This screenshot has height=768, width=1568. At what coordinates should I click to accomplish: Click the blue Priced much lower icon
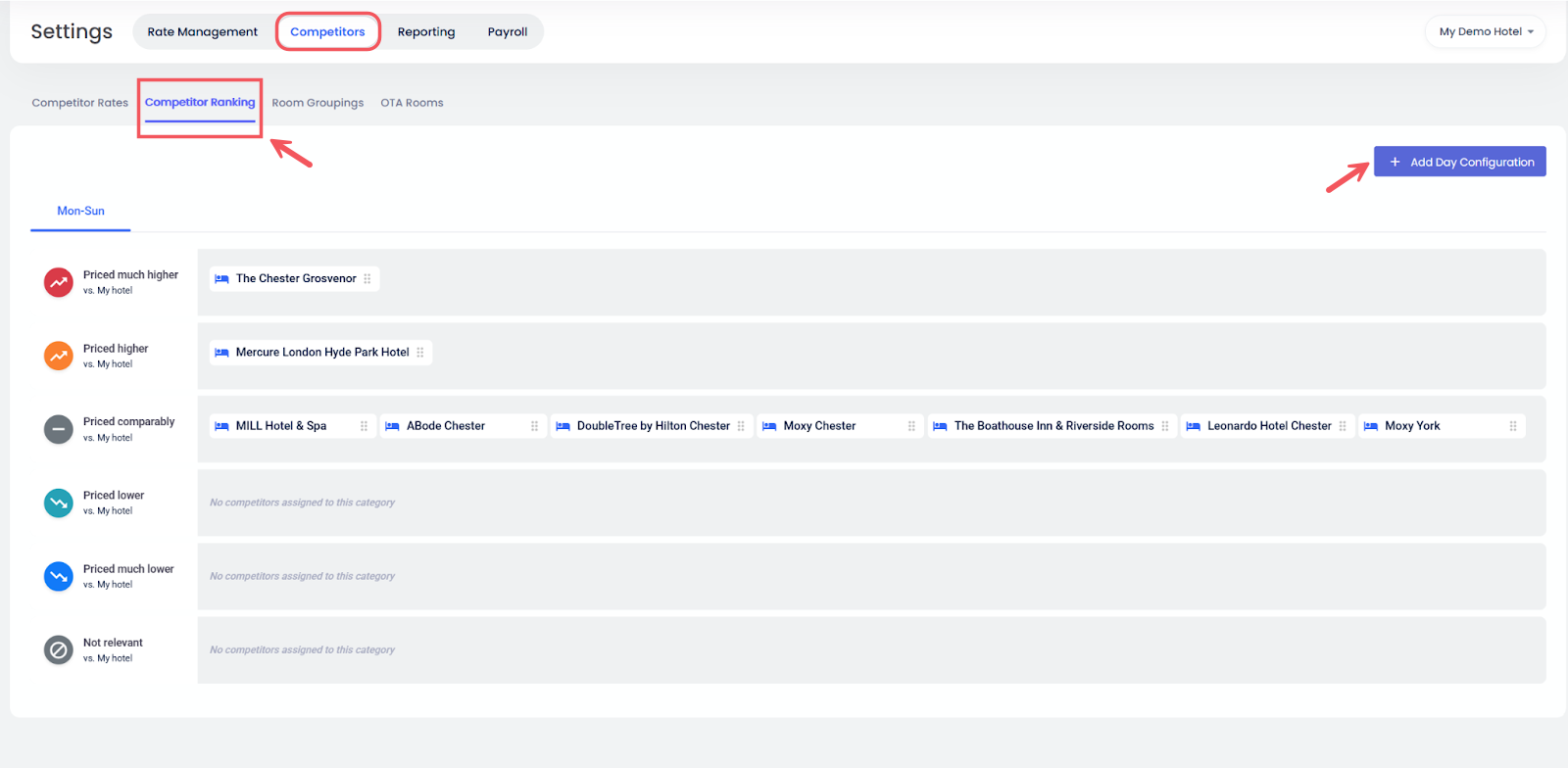[x=59, y=576]
